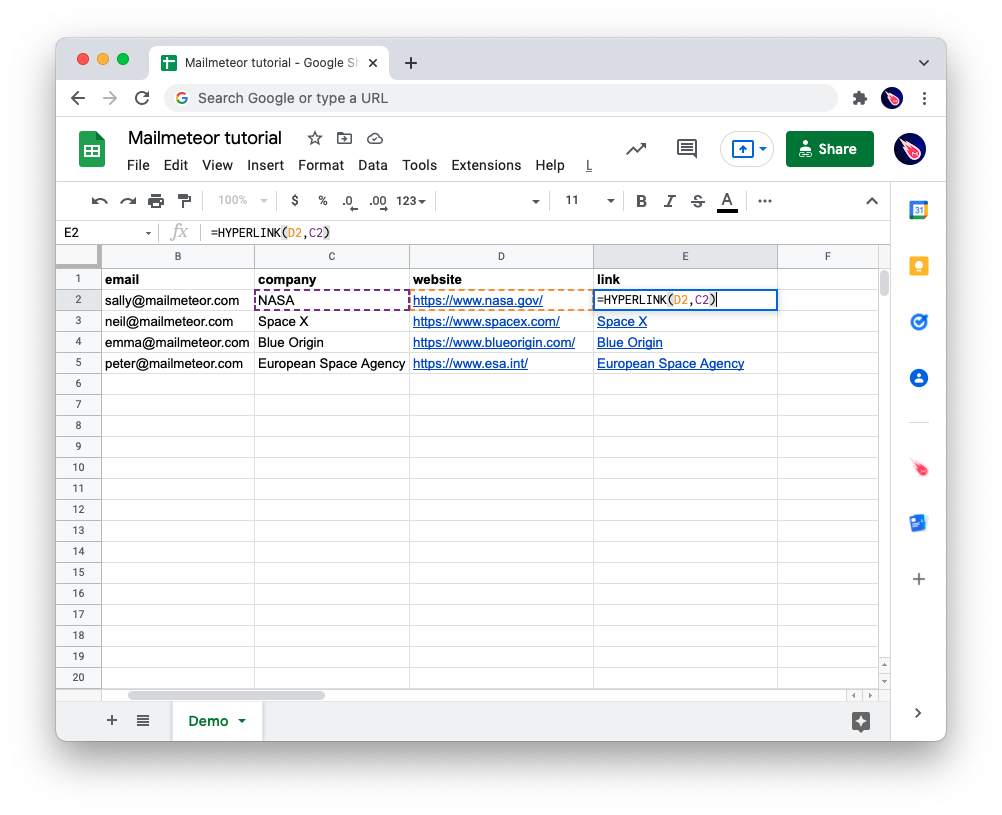Open Google account avatar in Sheets

(909, 149)
